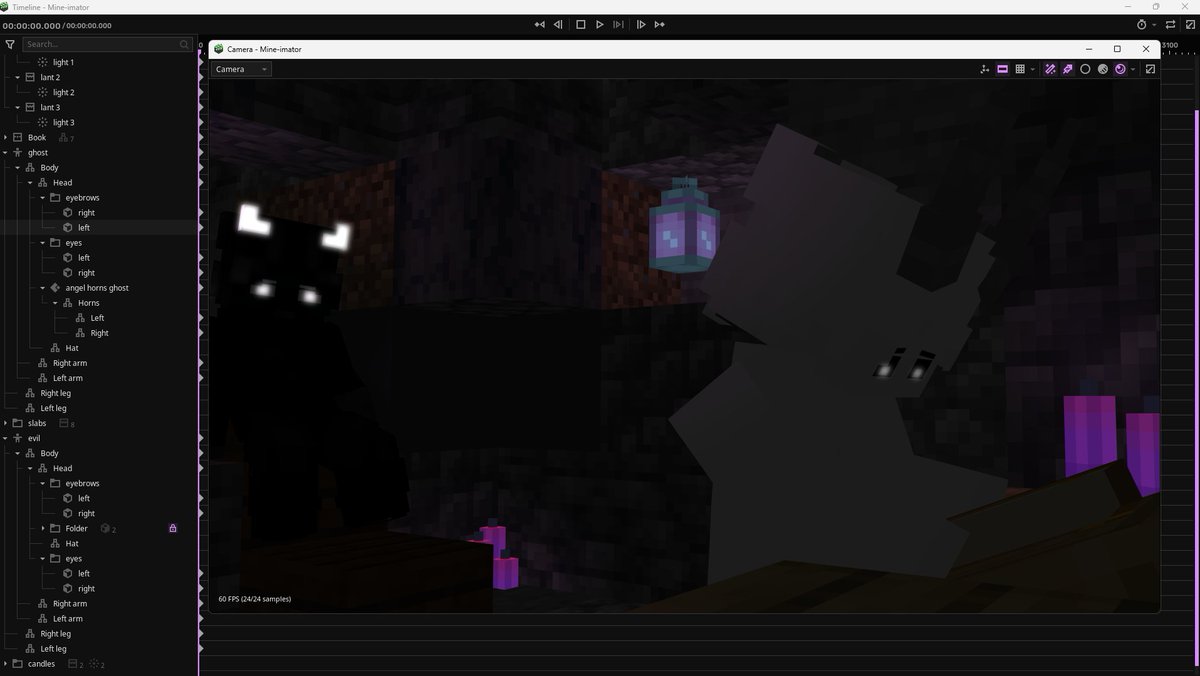This screenshot has width=1200, height=676.
Task: Expand the locked Folder under evil
Action: tap(43, 528)
